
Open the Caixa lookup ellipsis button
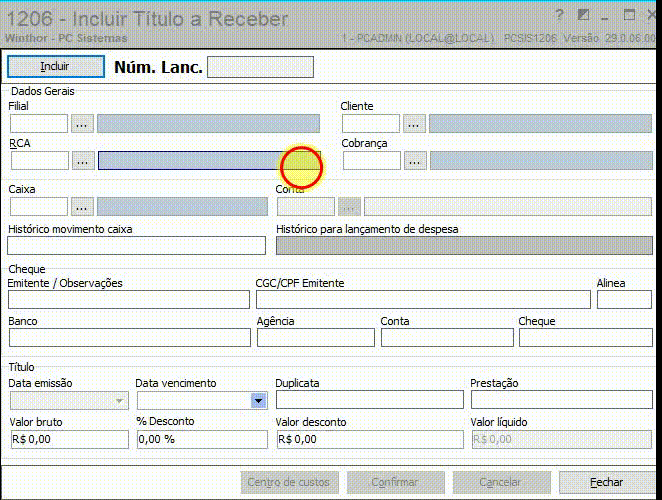(82, 207)
